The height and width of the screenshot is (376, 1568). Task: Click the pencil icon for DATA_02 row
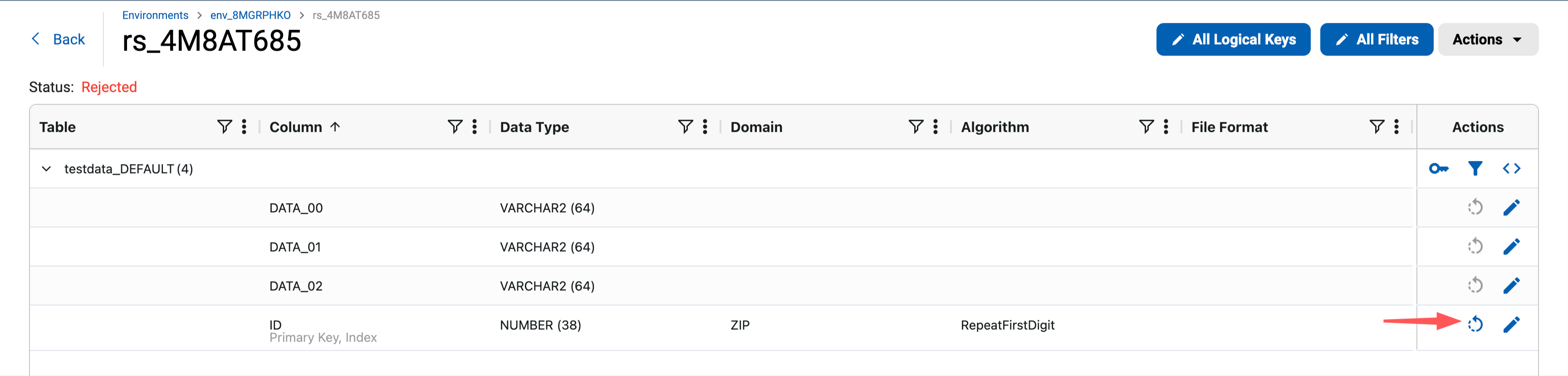[x=1511, y=286]
